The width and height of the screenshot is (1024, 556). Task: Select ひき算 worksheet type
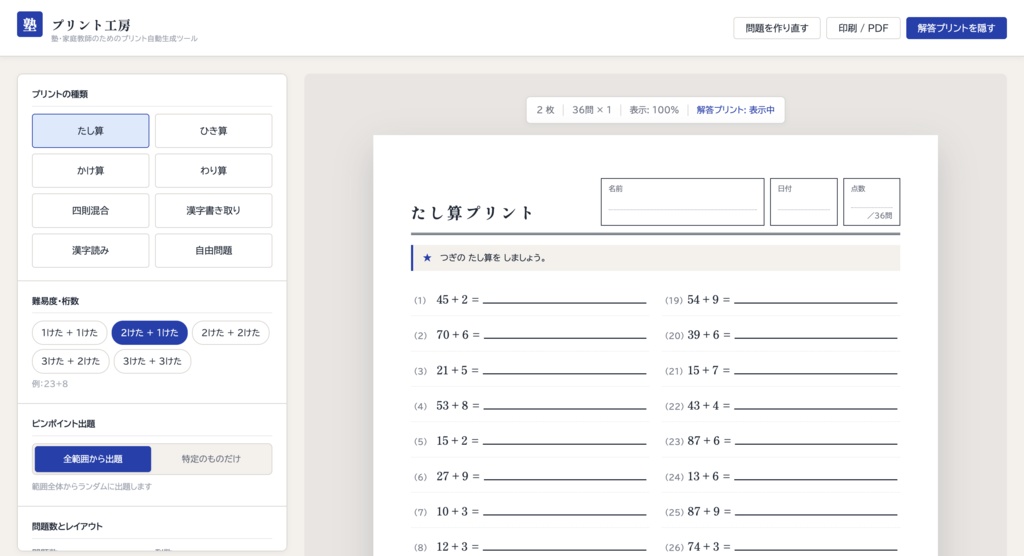click(x=214, y=131)
